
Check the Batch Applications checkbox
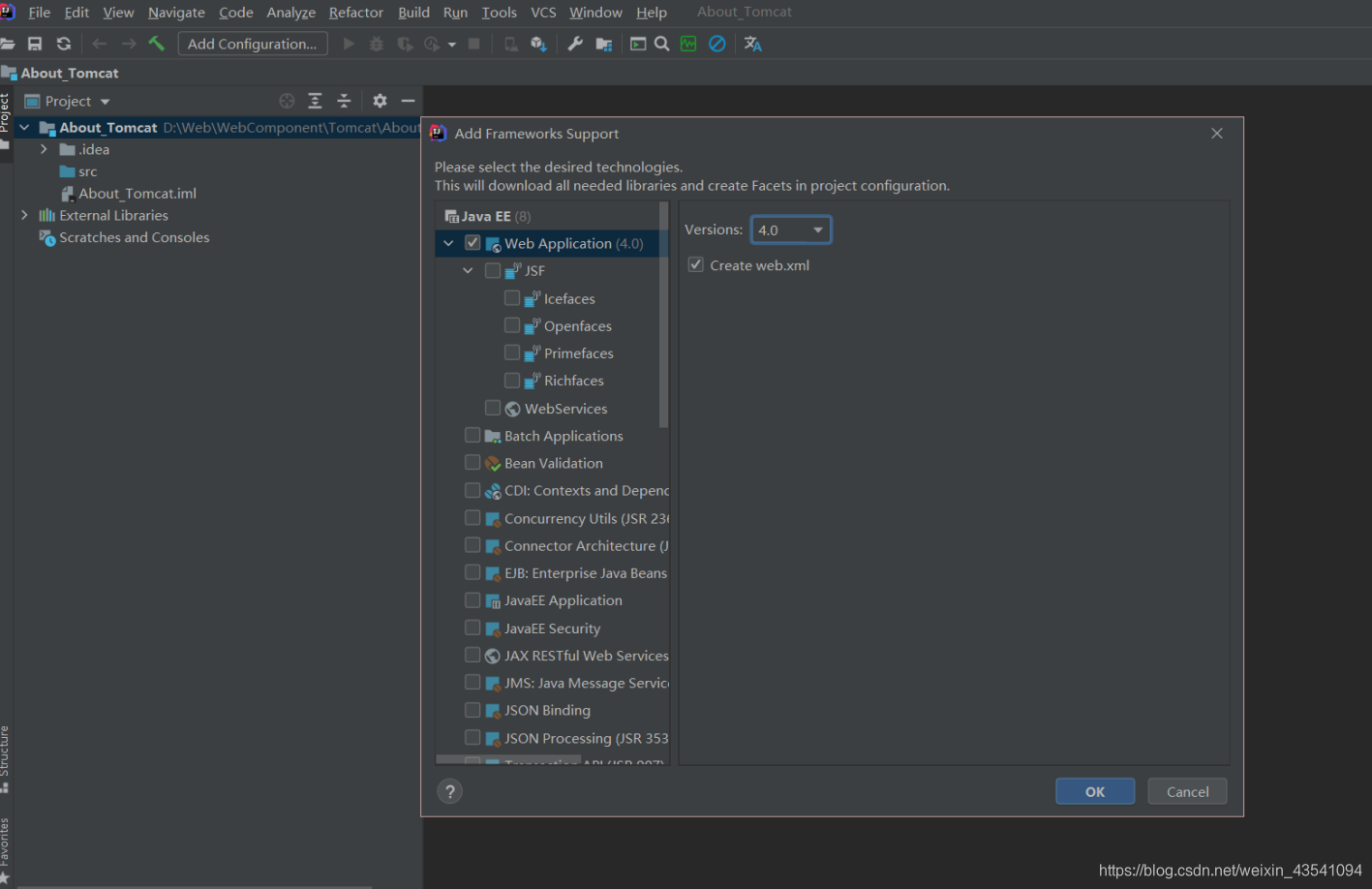pos(473,435)
